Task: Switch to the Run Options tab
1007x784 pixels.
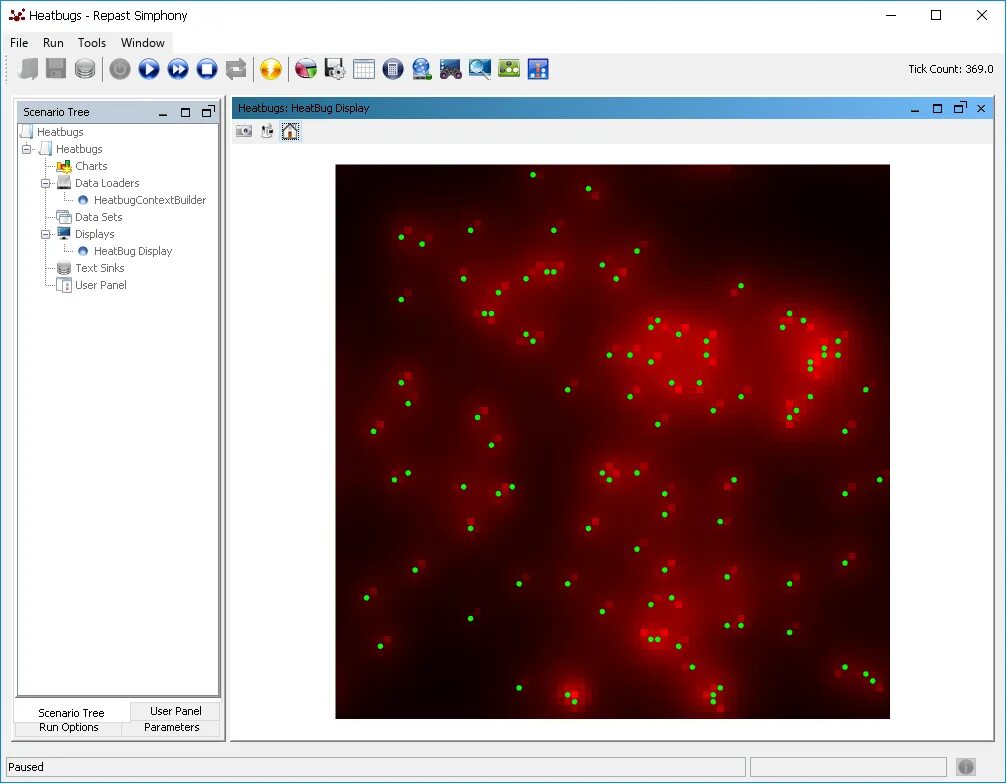Action: click(x=68, y=727)
